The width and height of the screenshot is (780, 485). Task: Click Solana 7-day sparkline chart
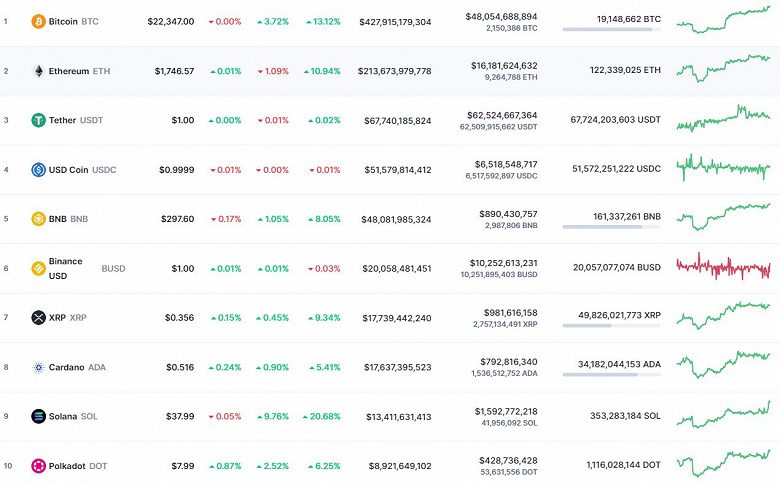pos(723,415)
